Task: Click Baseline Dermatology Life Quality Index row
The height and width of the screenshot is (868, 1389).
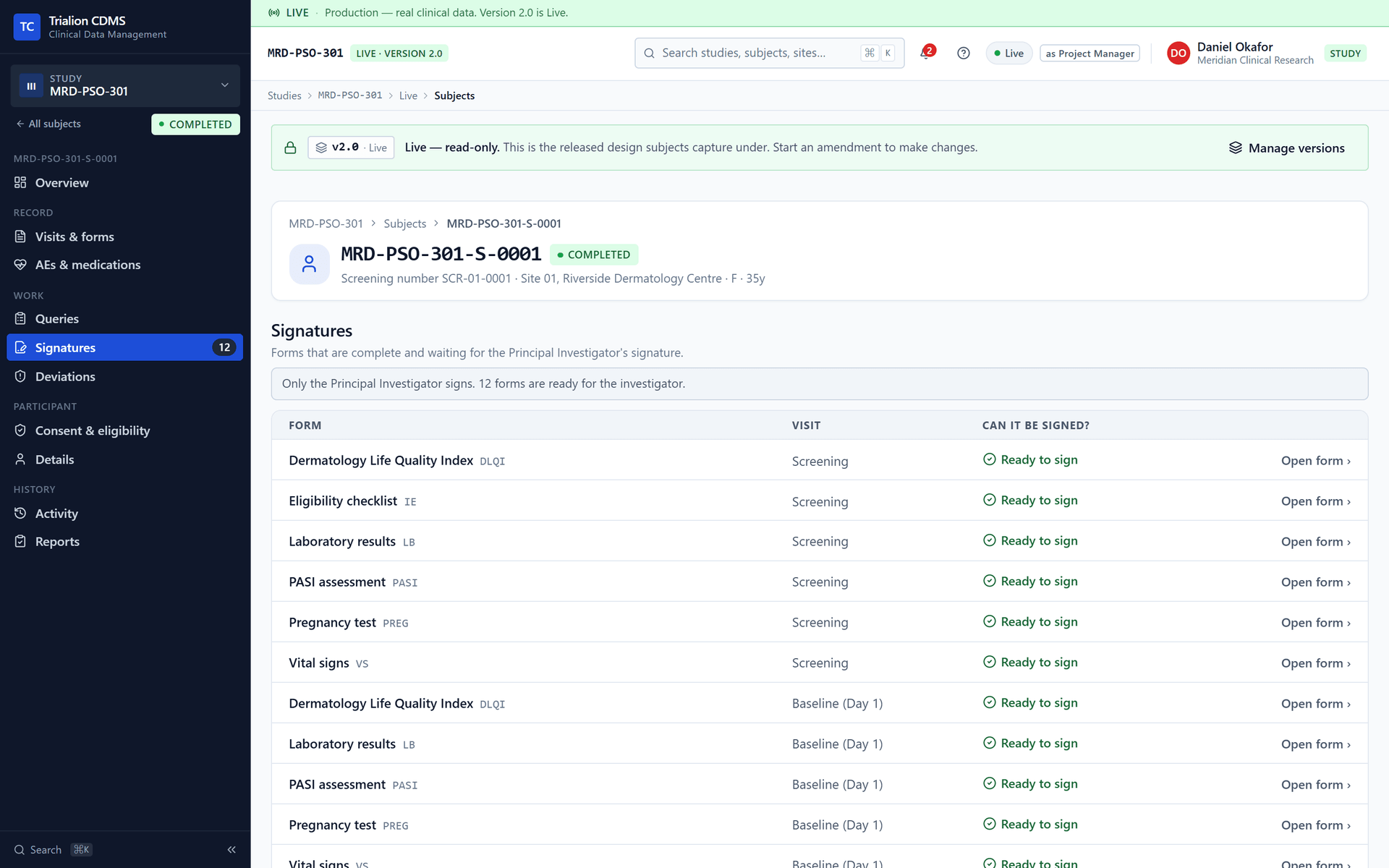Action: (819, 703)
